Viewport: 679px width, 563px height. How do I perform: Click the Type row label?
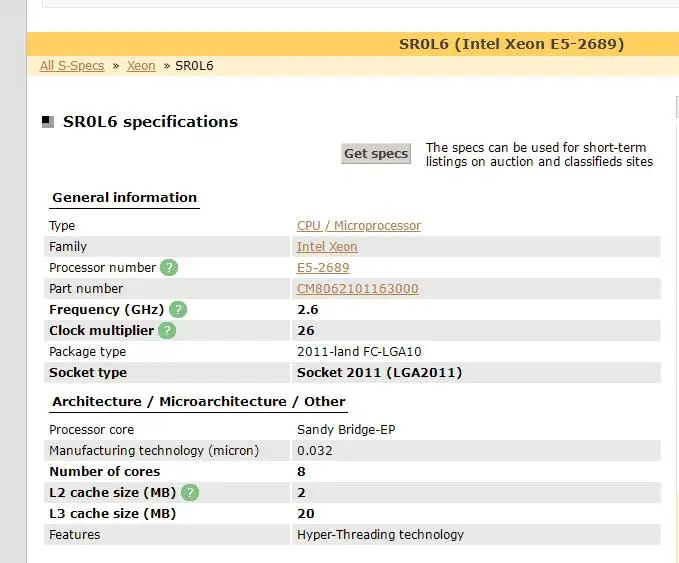[x=62, y=226]
